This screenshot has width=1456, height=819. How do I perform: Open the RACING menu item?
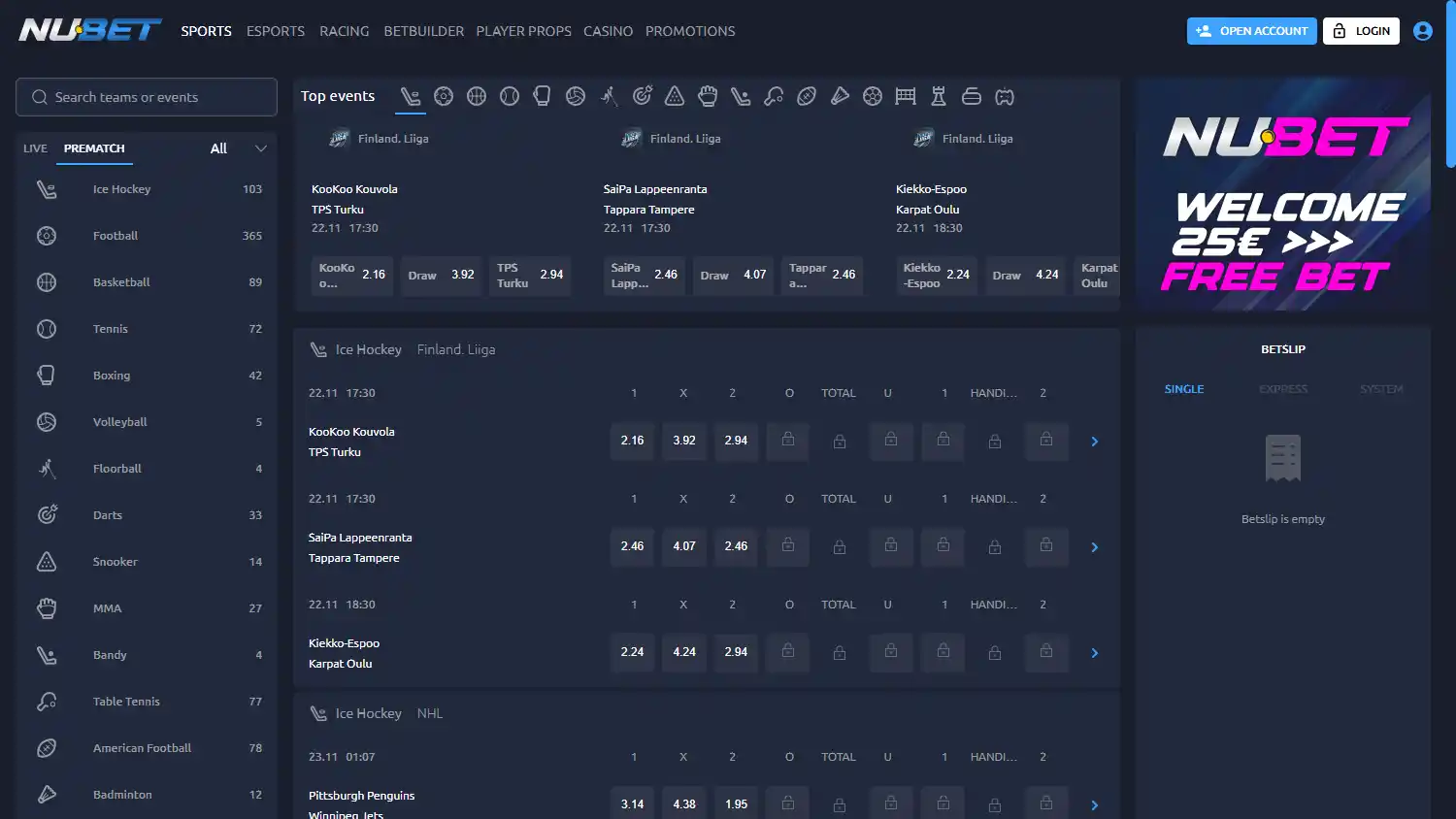point(345,31)
